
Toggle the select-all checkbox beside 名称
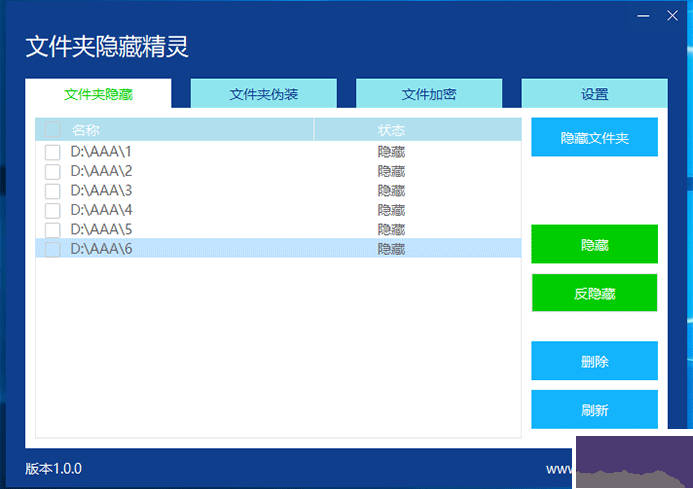53,130
